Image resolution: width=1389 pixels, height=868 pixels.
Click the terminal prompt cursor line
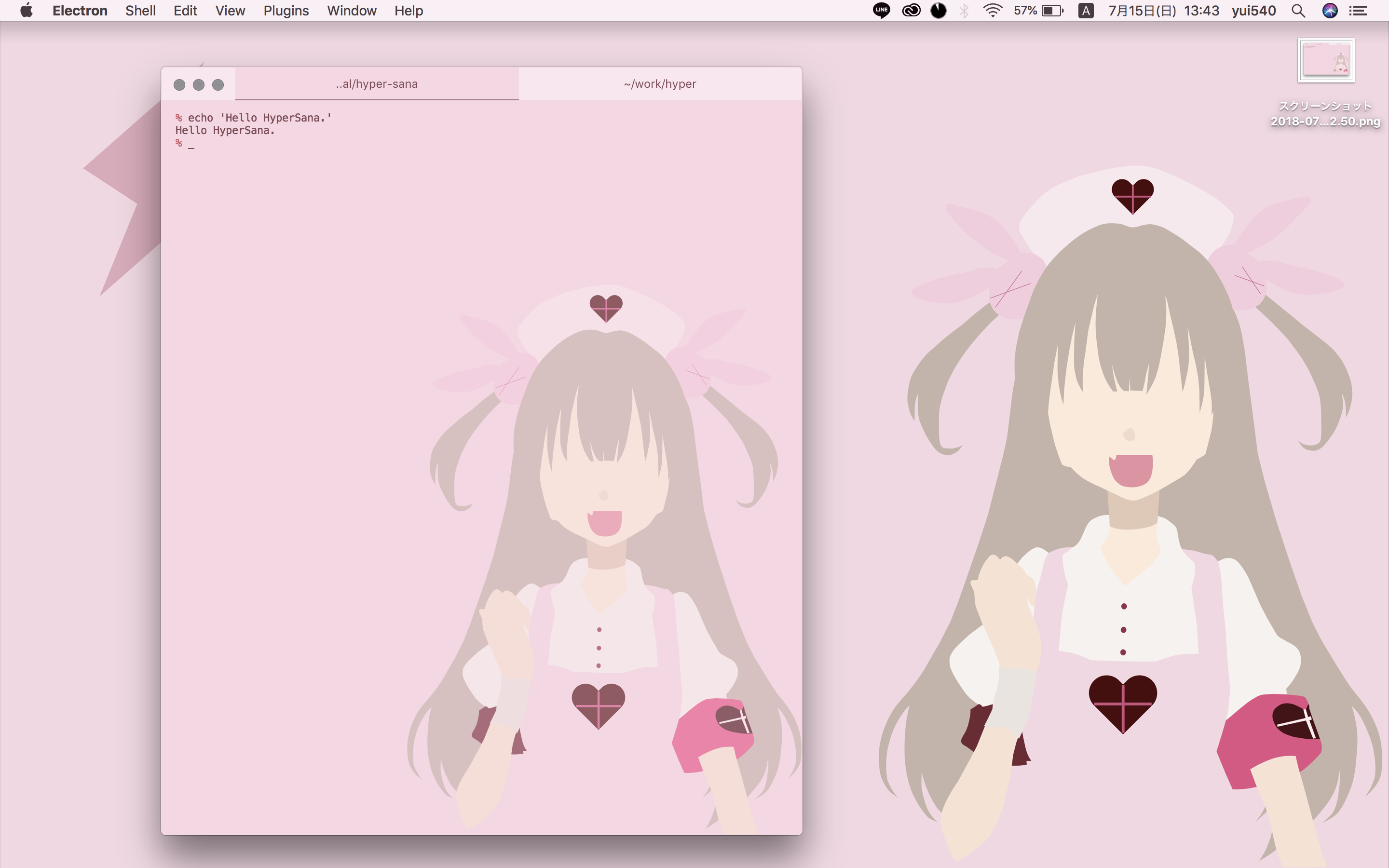point(191,144)
